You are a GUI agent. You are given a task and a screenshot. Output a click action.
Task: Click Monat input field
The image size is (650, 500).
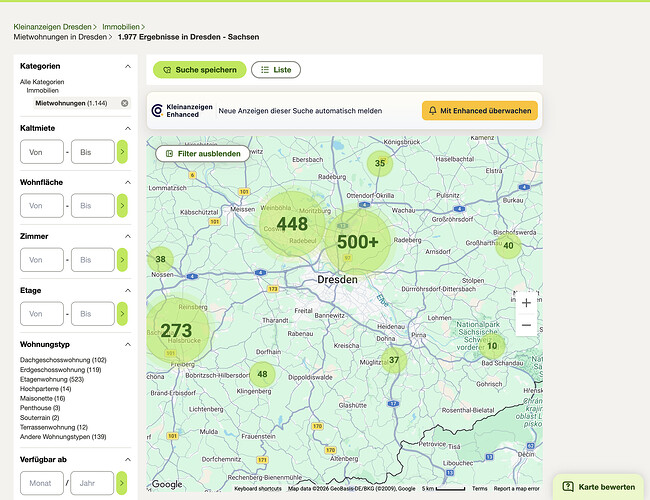[41, 483]
